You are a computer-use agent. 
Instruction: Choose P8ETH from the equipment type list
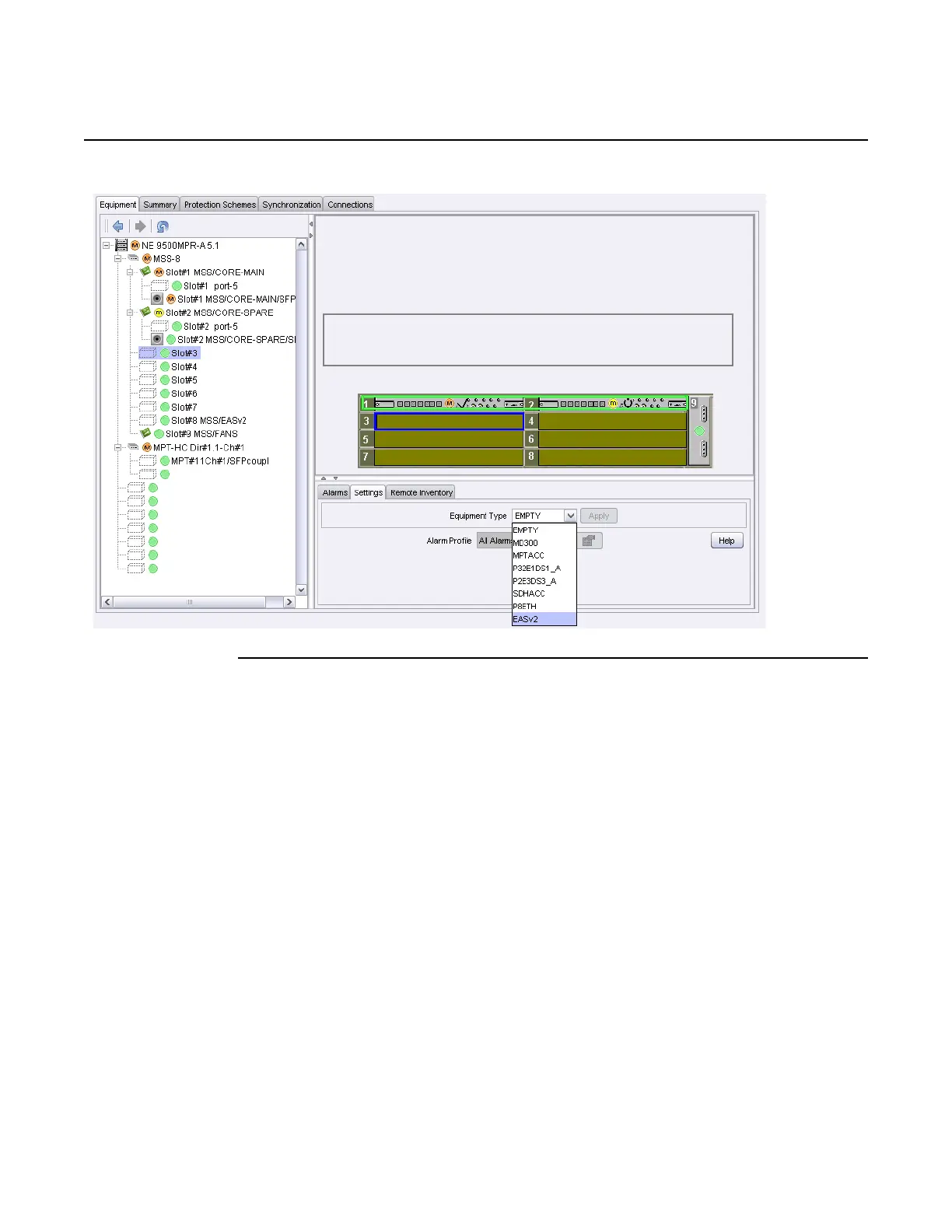[544, 606]
